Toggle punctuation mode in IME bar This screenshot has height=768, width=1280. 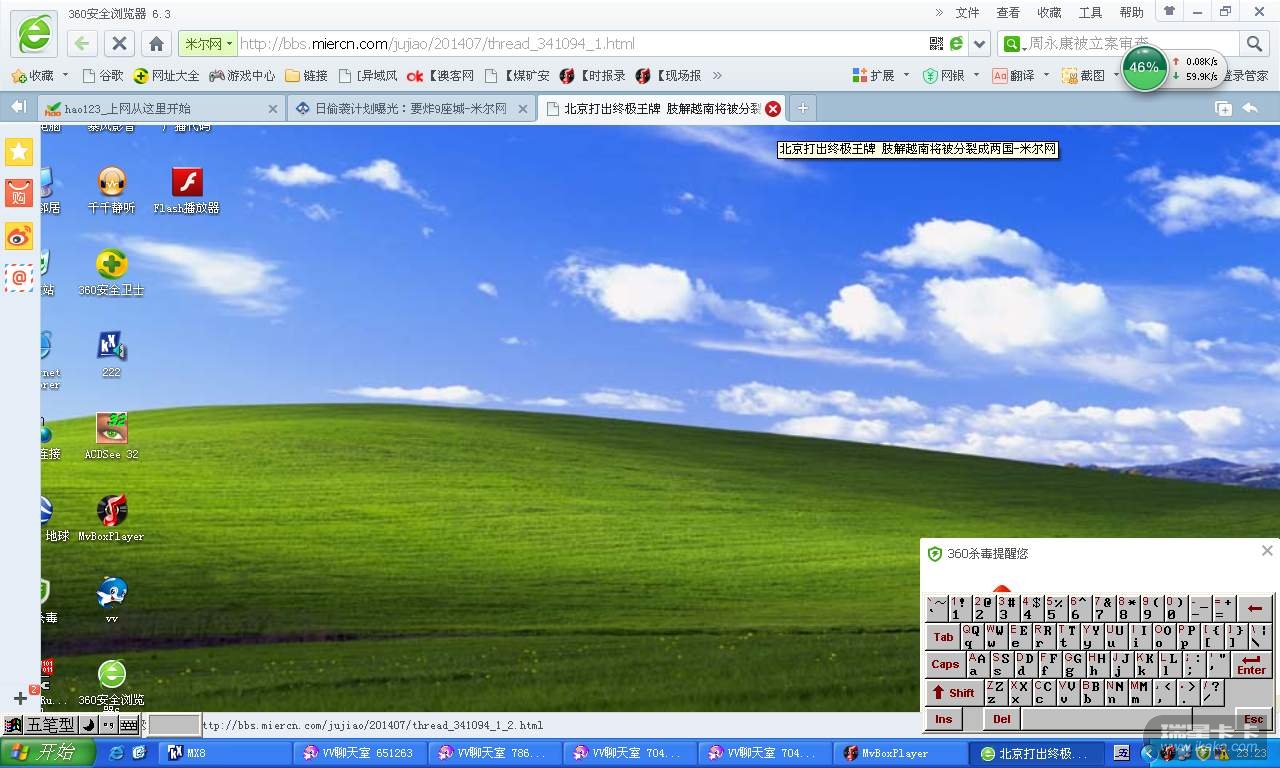(108, 725)
